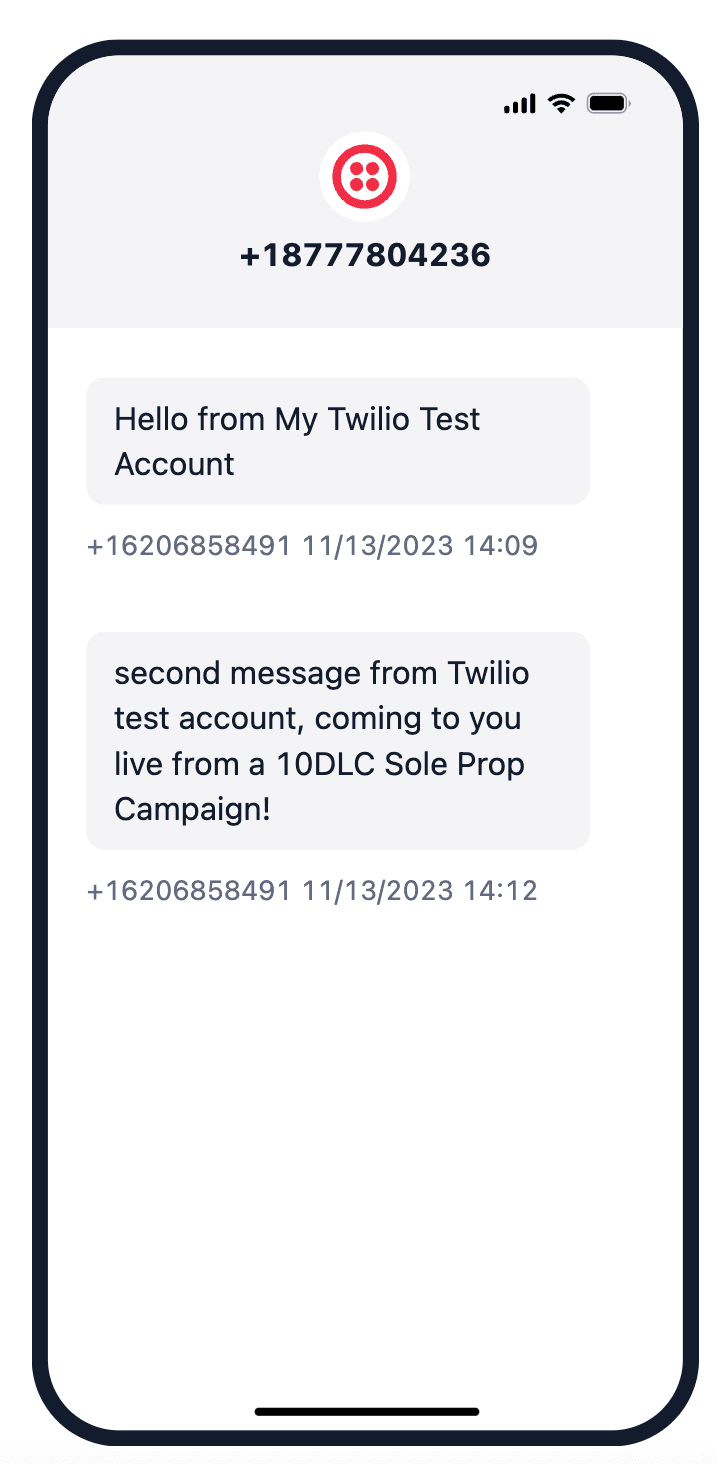Tap the 'Hello from My Twilio Test Account' message
718x1464 pixels.
click(337, 440)
